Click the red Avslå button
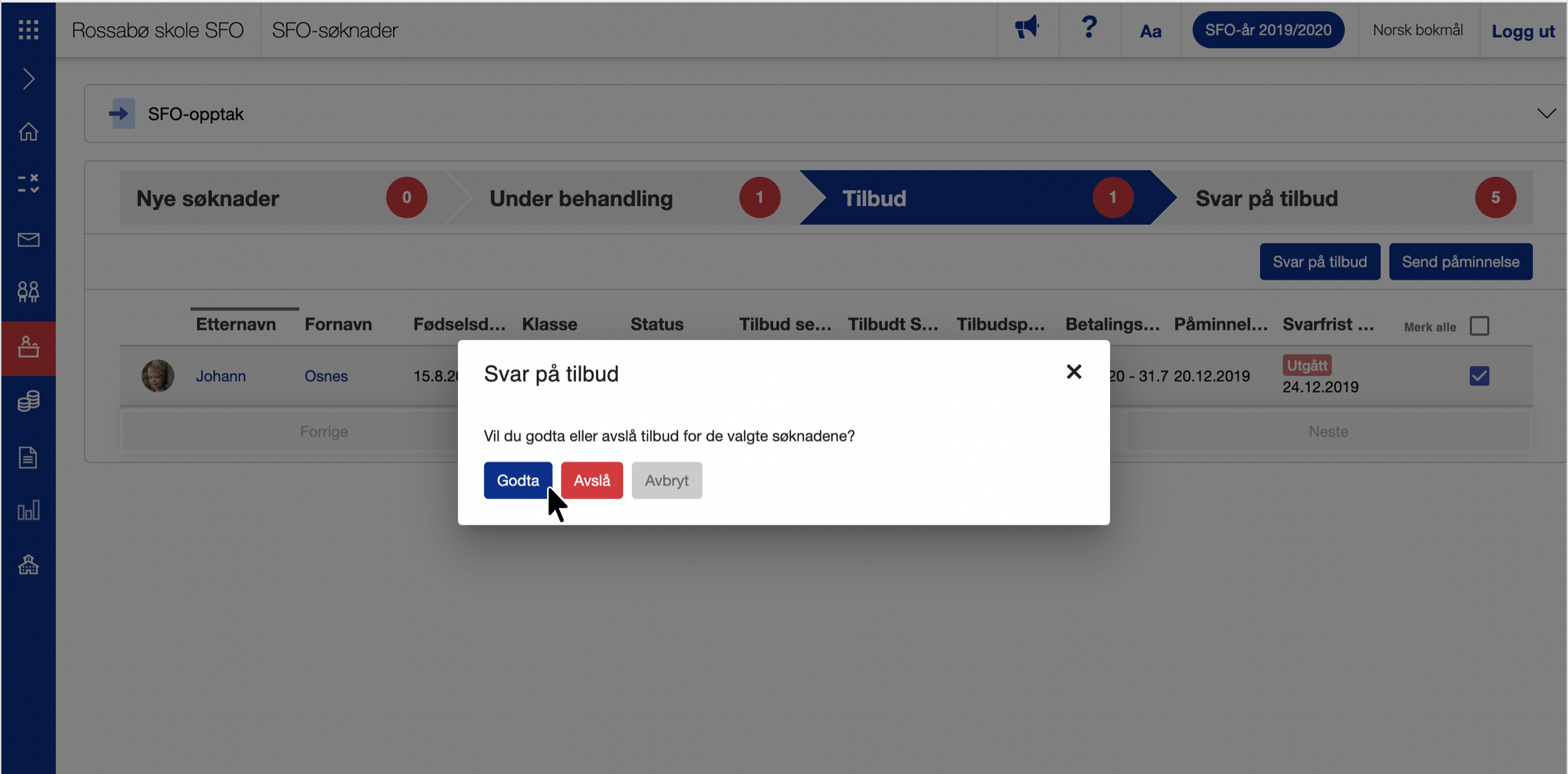 coord(591,480)
